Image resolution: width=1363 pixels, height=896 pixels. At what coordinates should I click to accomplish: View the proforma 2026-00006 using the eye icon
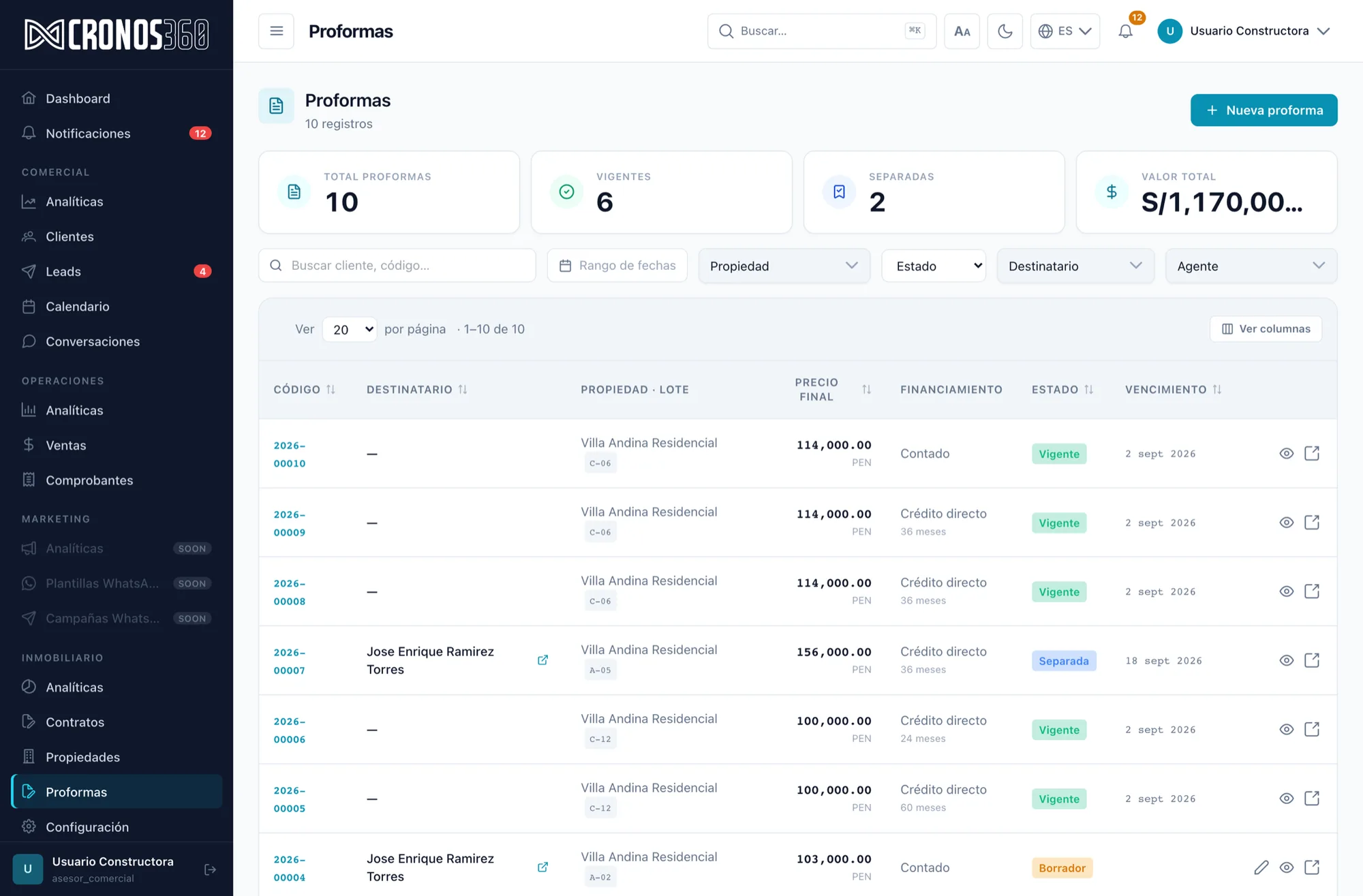pyautogui.click(x=1286, y=730)
